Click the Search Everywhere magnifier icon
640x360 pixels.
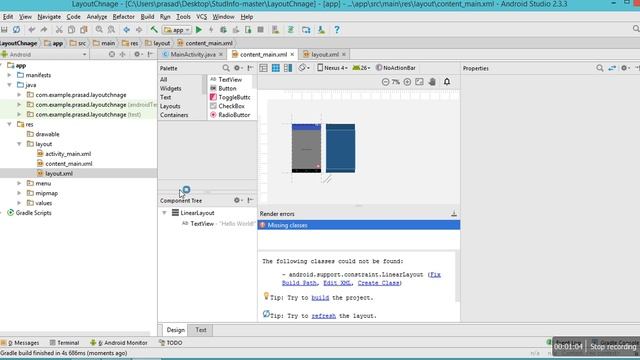coord(636,29)
